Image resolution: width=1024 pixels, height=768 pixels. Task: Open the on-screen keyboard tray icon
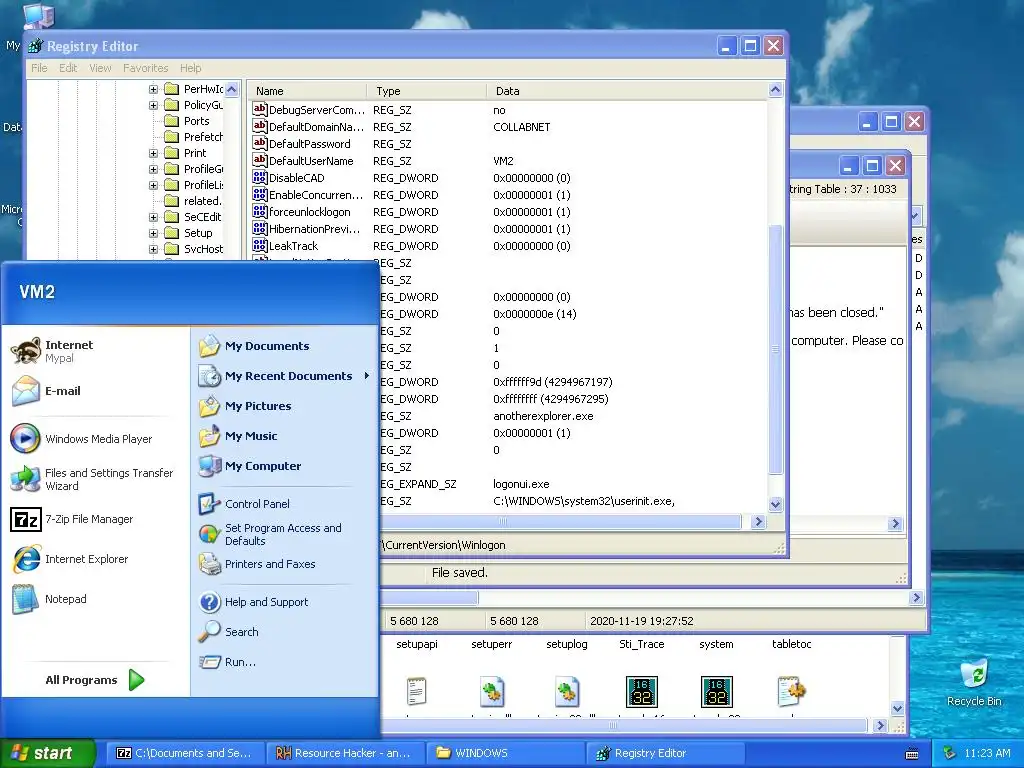tap(912, 754)
